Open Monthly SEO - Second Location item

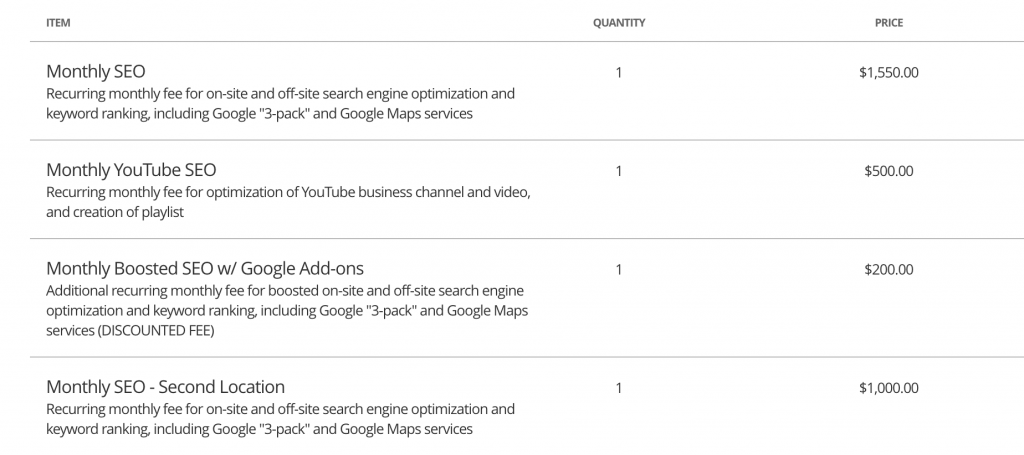165,386
